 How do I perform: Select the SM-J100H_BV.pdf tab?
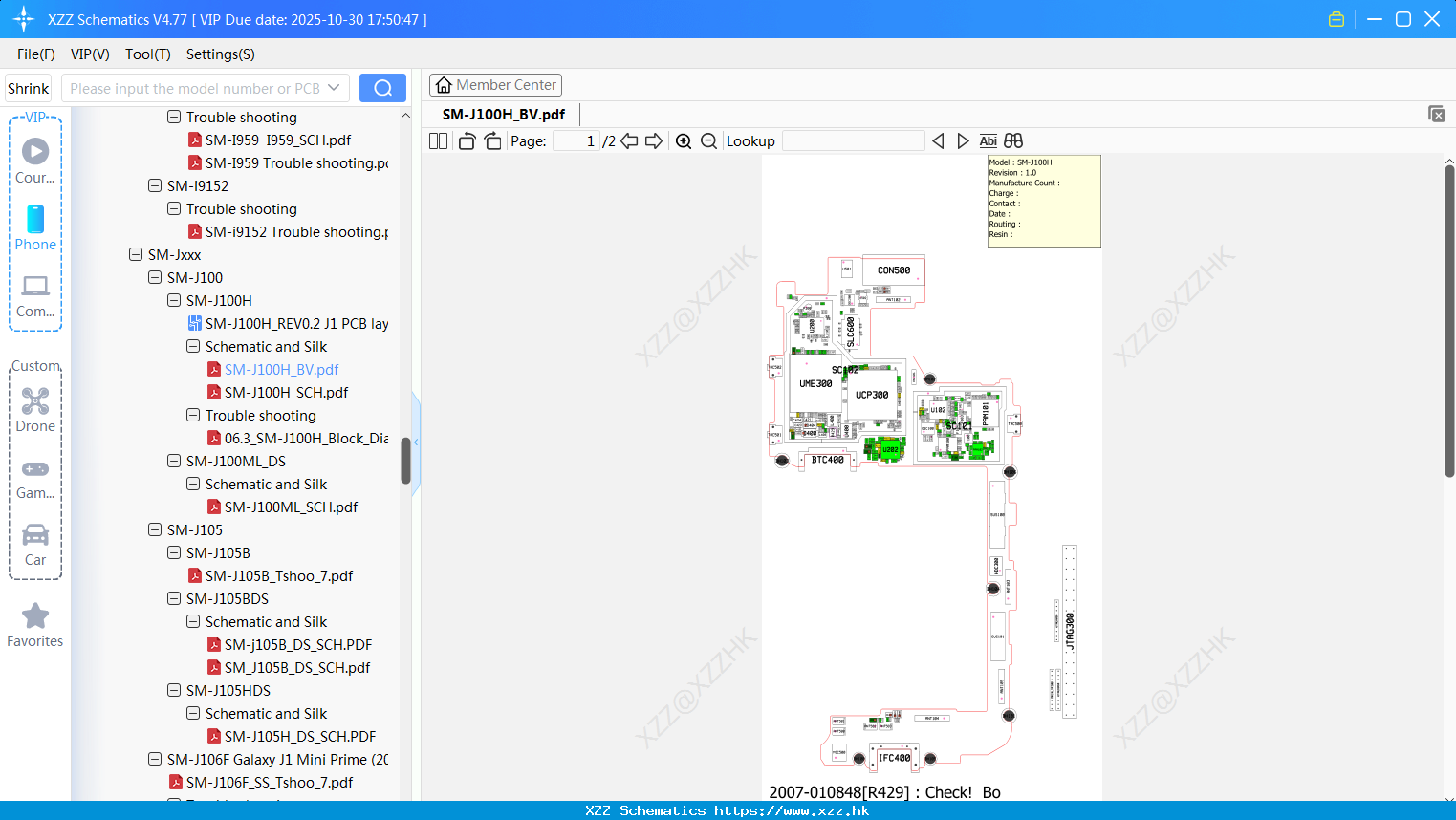(x=504, y=114)
